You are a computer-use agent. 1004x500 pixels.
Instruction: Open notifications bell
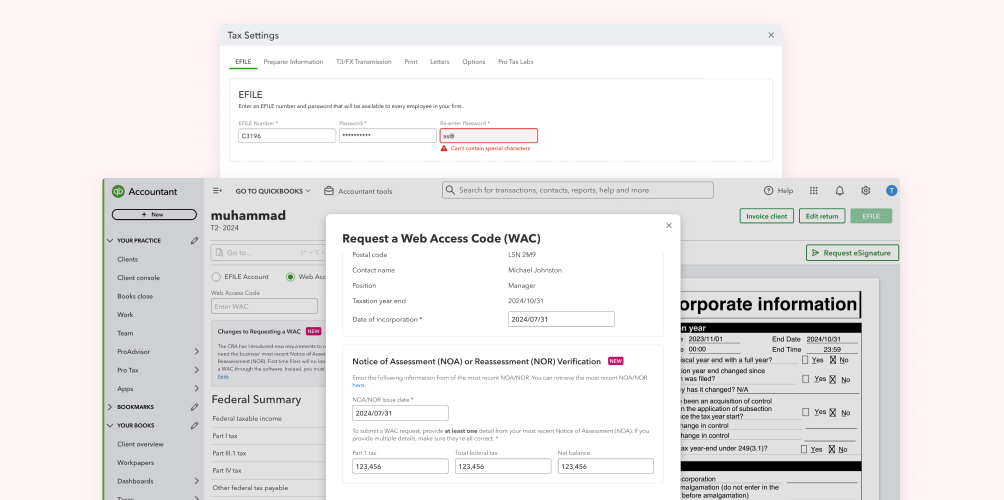[x=839, y=190]
